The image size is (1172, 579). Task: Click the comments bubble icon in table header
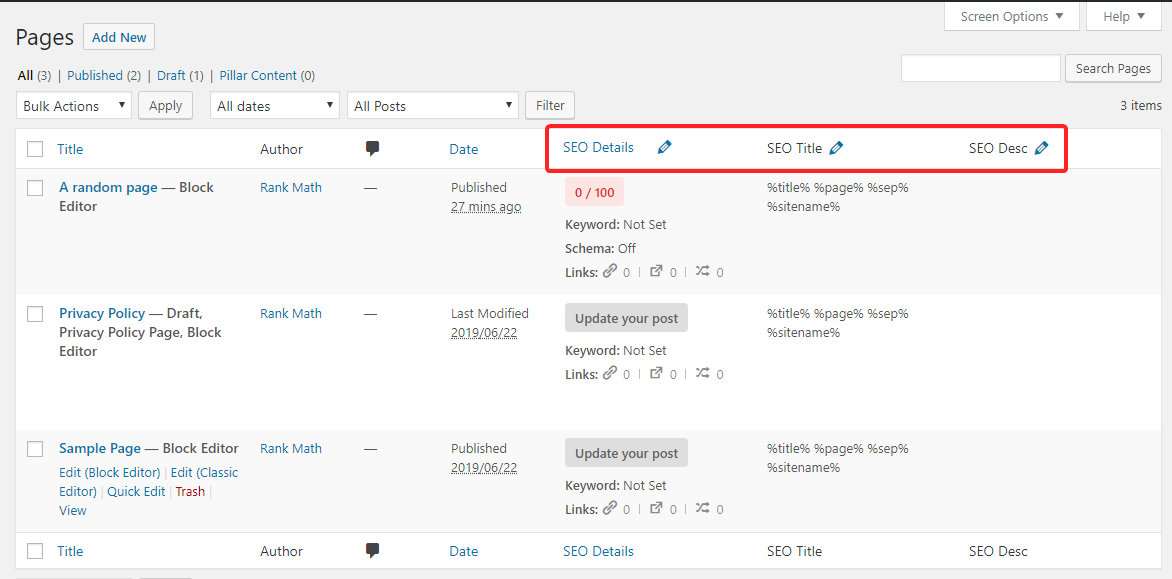pos(372,149)
